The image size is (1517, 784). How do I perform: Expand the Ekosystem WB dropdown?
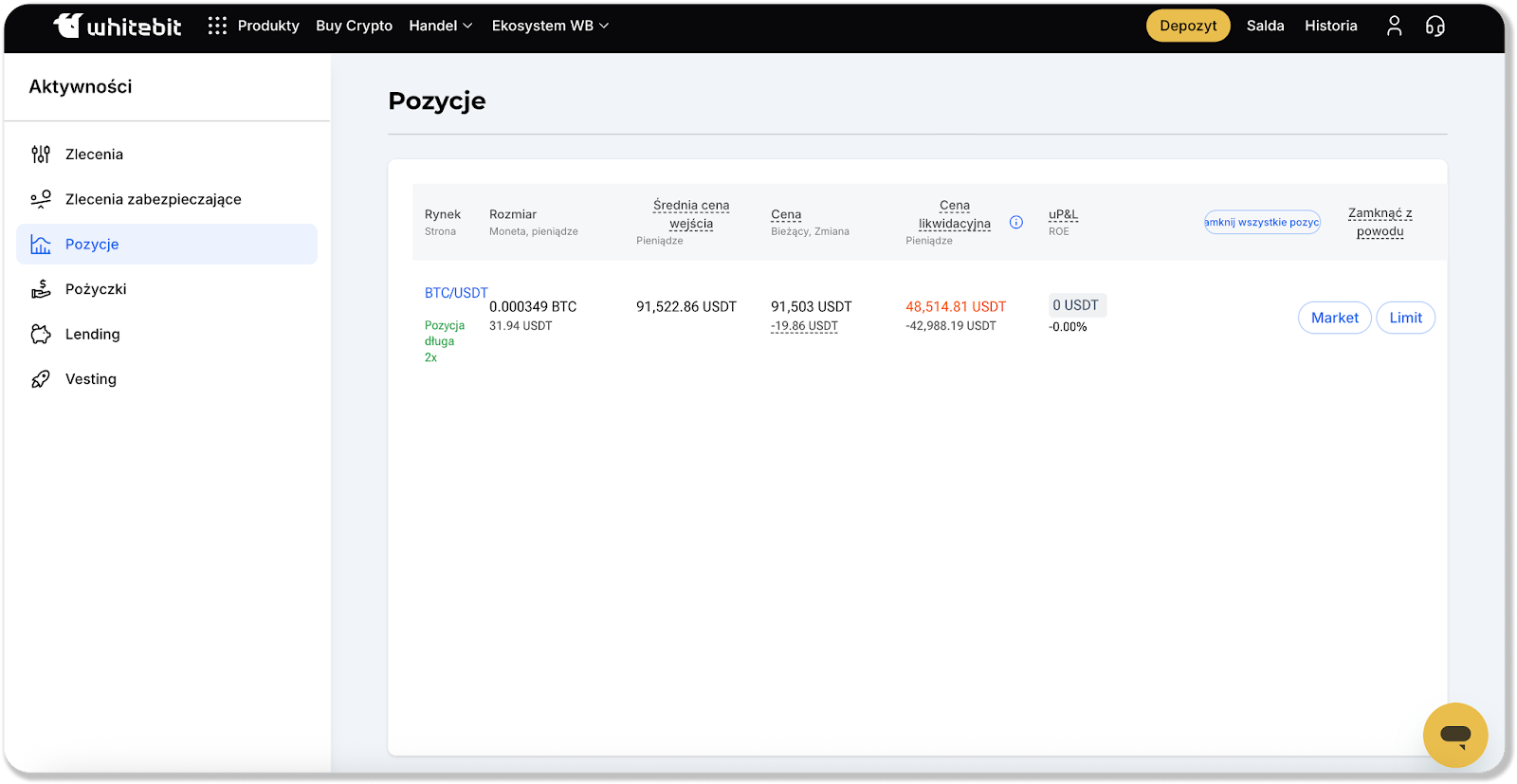[550, 26]
